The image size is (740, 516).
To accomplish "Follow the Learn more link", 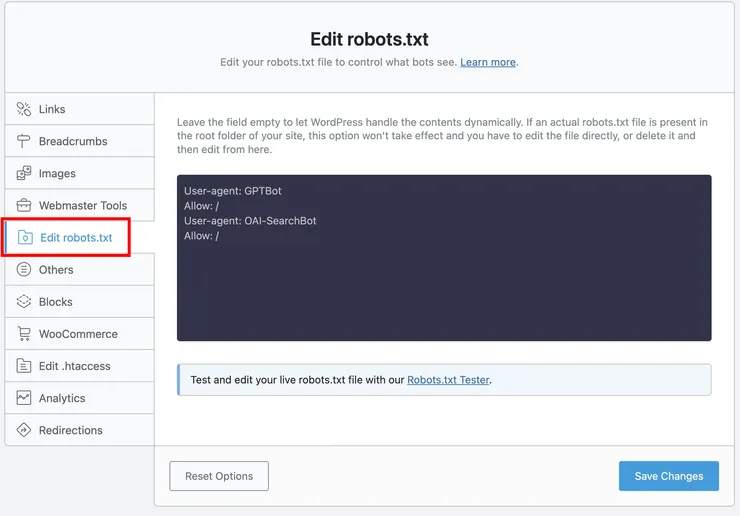I will [488, 62].
